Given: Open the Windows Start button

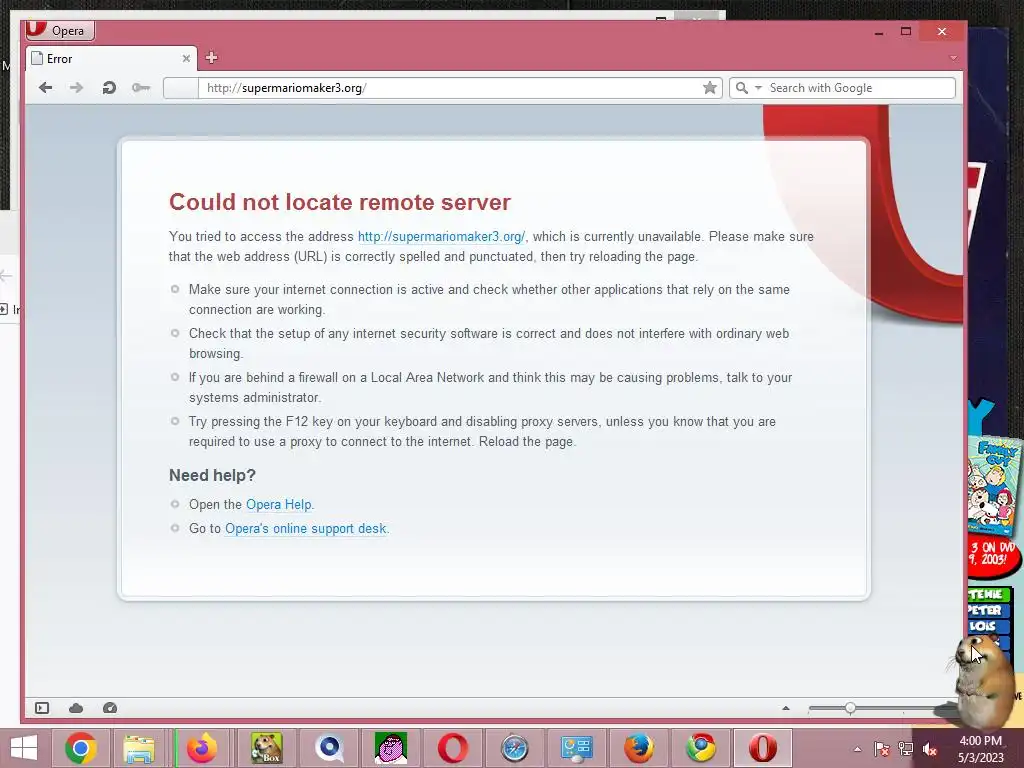Looking at the screenshot, I should [x=24, y=748].
